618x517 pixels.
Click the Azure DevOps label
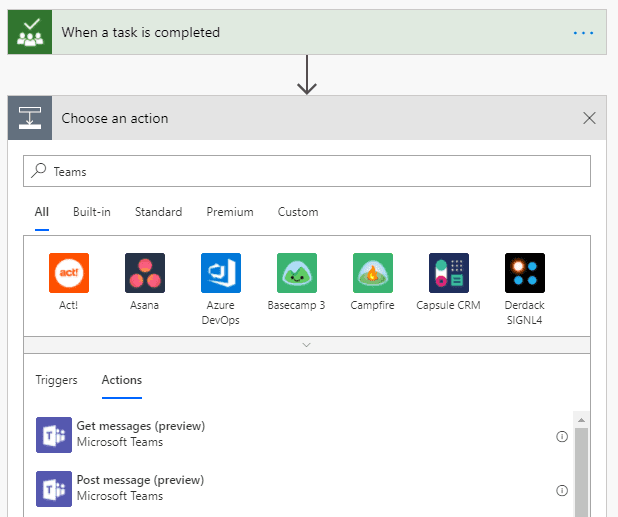[221, 312]
